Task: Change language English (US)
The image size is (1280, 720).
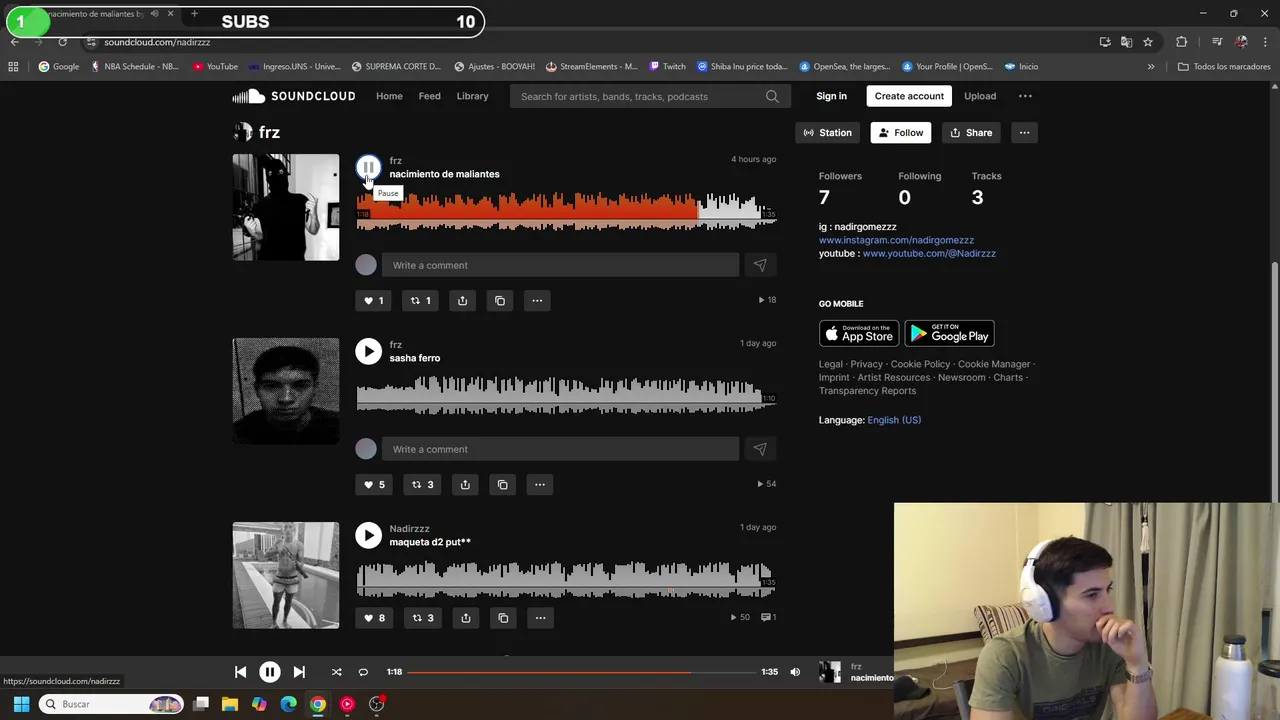Action: (x=894, y=420)
